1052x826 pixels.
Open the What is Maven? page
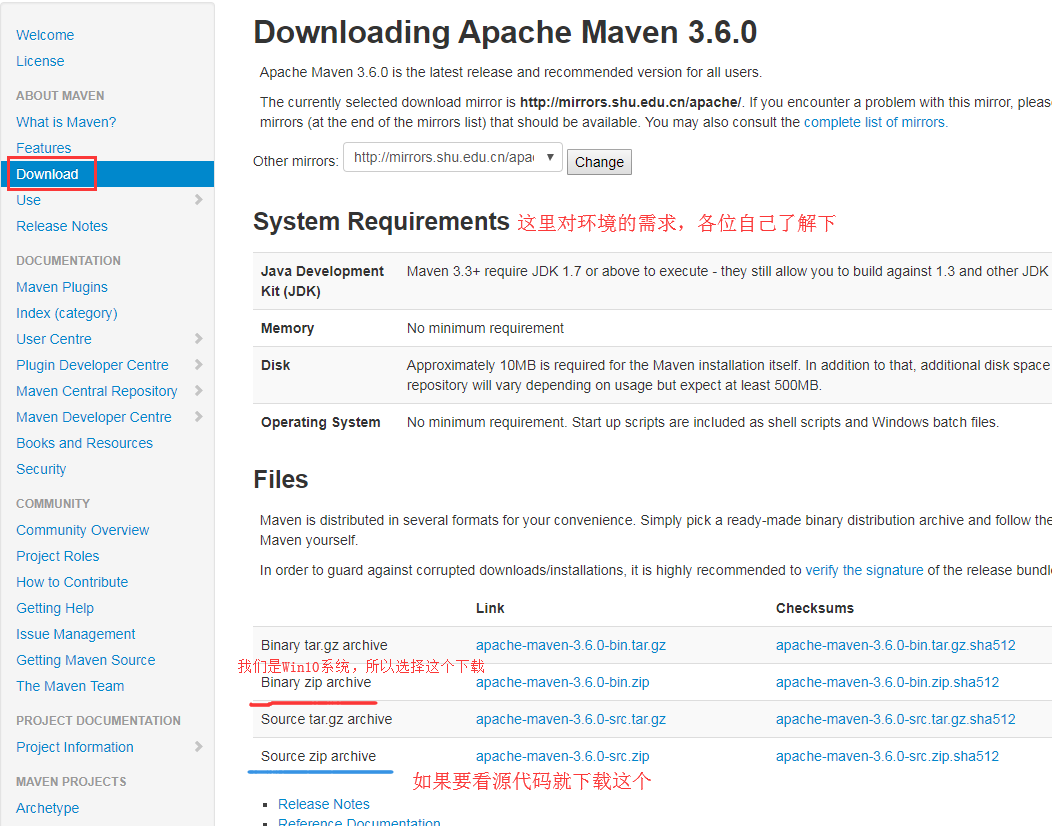click(x=66, y=122)
